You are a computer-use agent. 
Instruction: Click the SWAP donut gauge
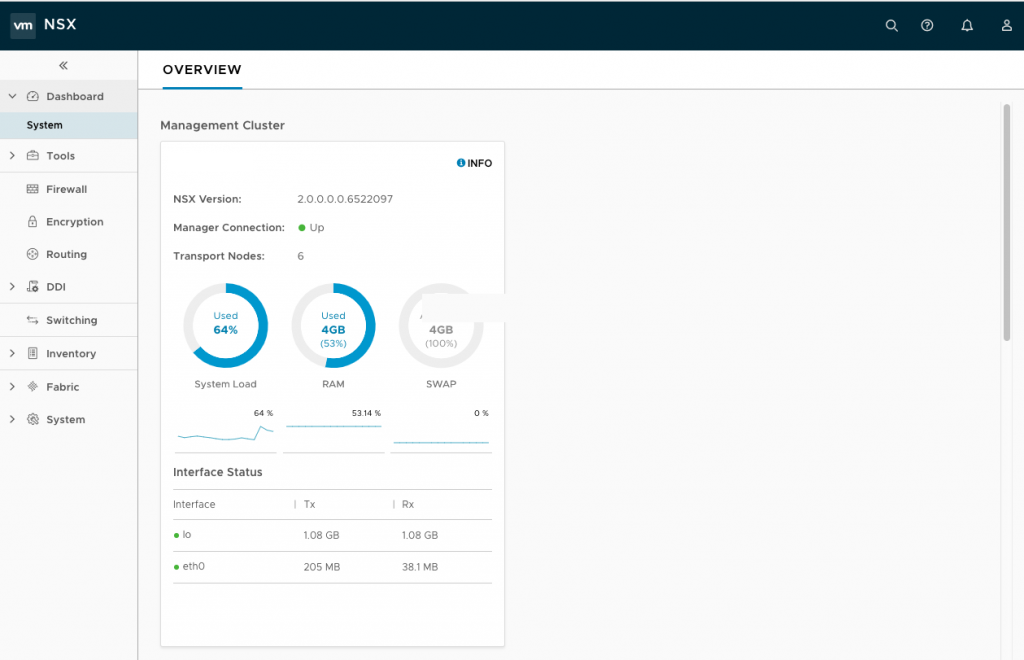[x=441, y=325]
